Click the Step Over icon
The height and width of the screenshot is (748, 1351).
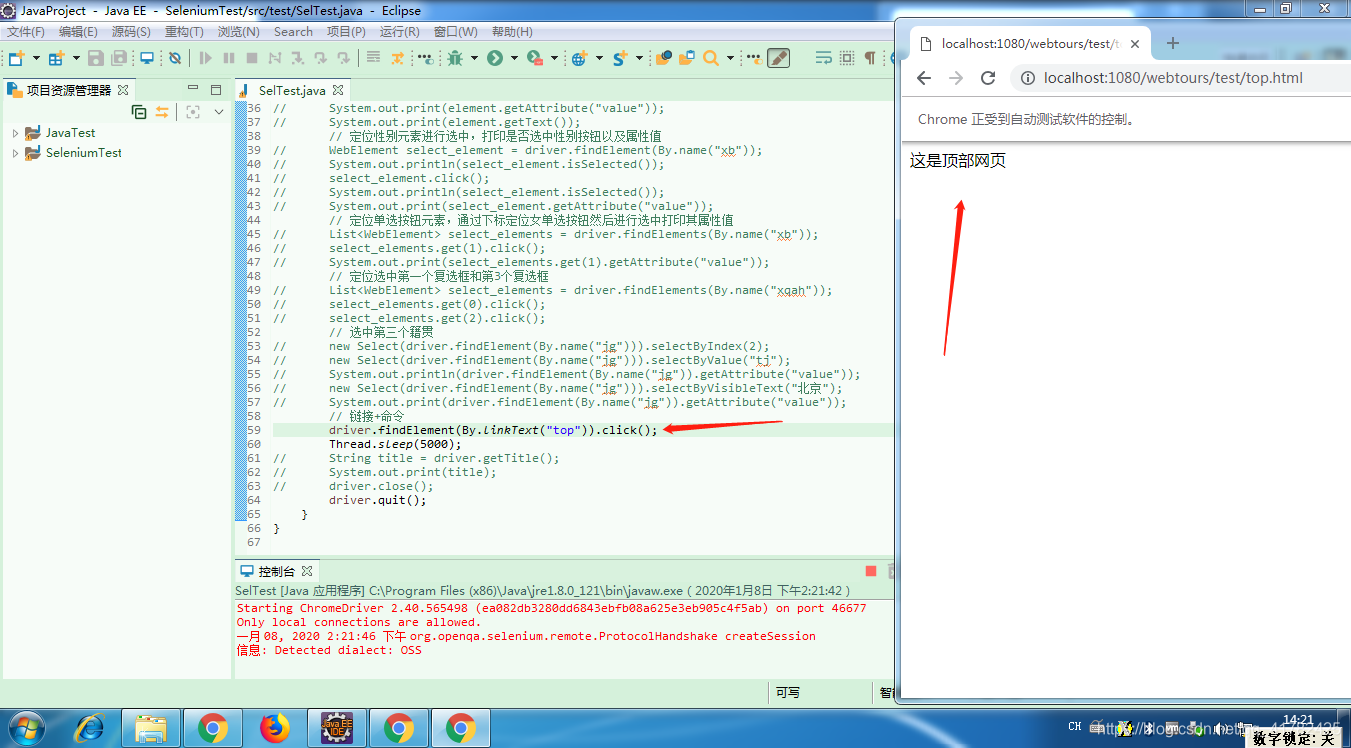tap(320, 58)
